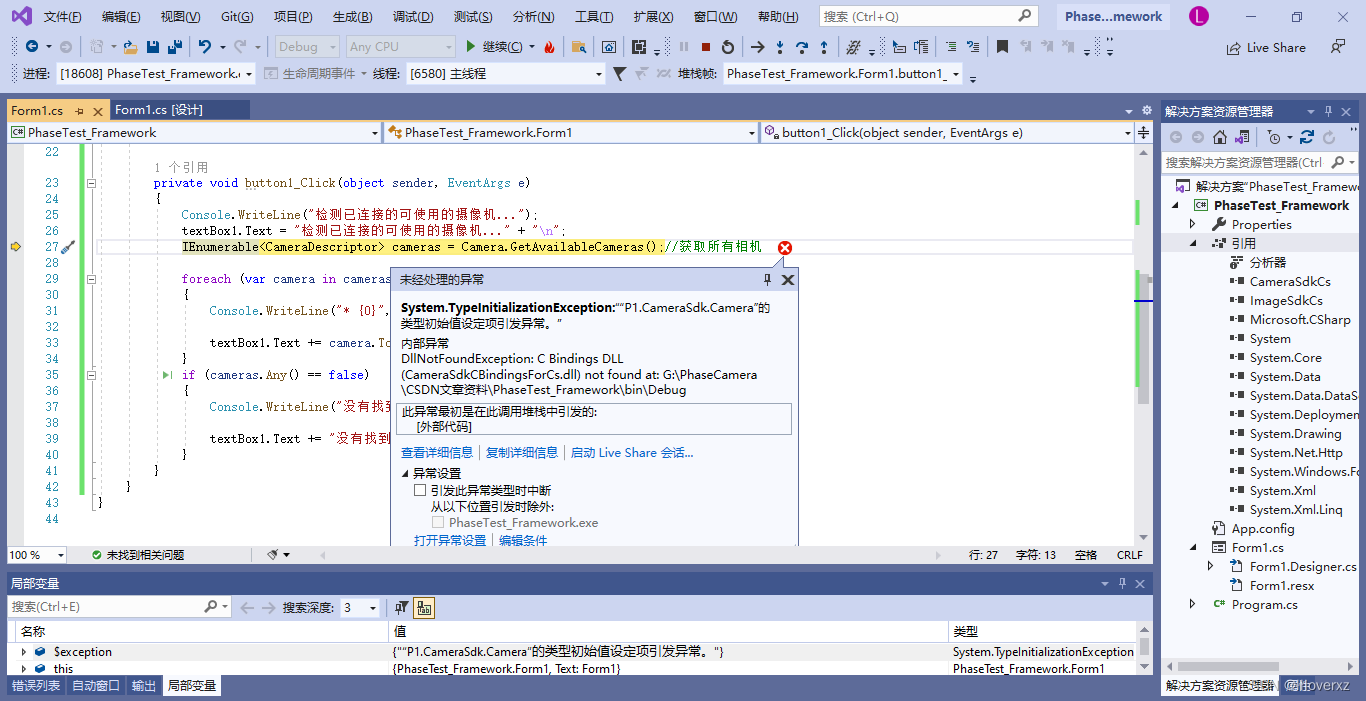Click the thread filter funnel icon

619,74
